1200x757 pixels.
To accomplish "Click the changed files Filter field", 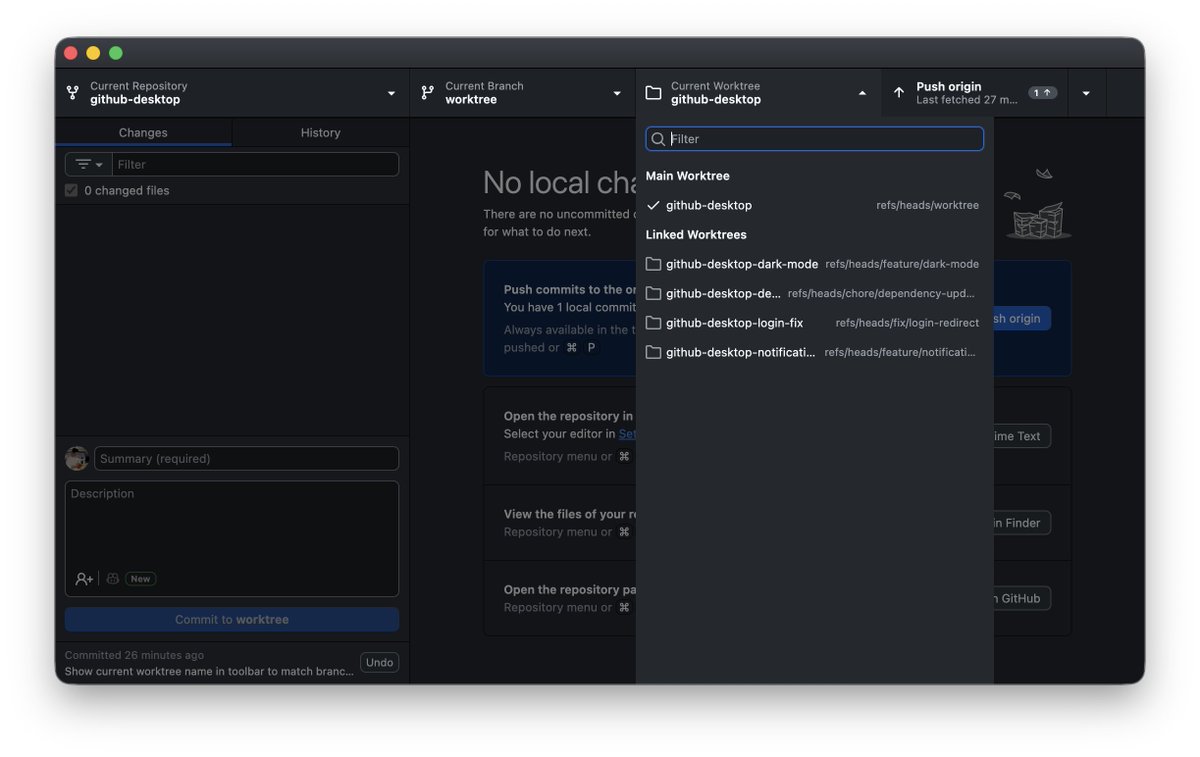I will 255,164.
